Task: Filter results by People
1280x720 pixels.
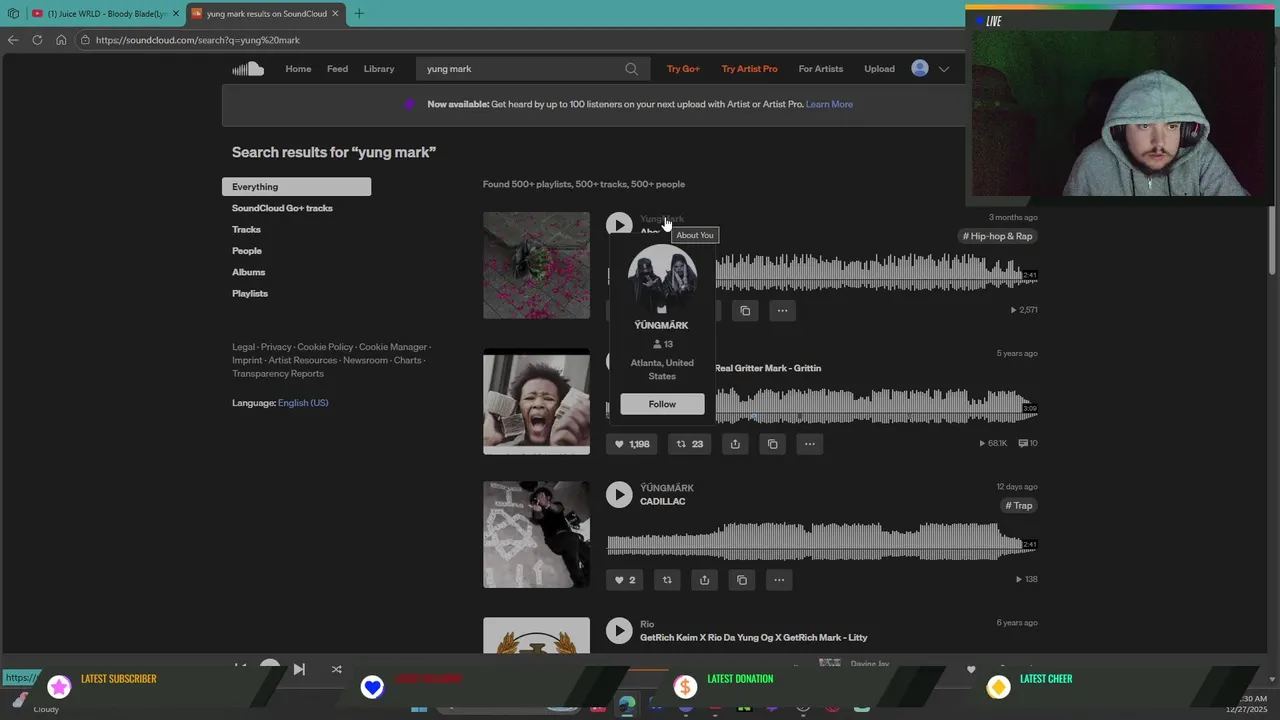Action: pos(247,251)
